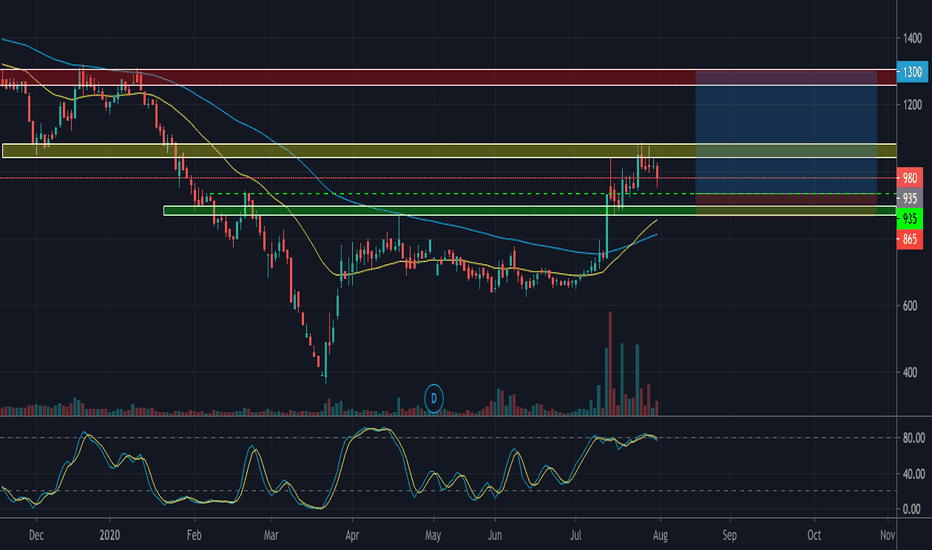Click the dividend 'D' marker on chart

(434, 398)
